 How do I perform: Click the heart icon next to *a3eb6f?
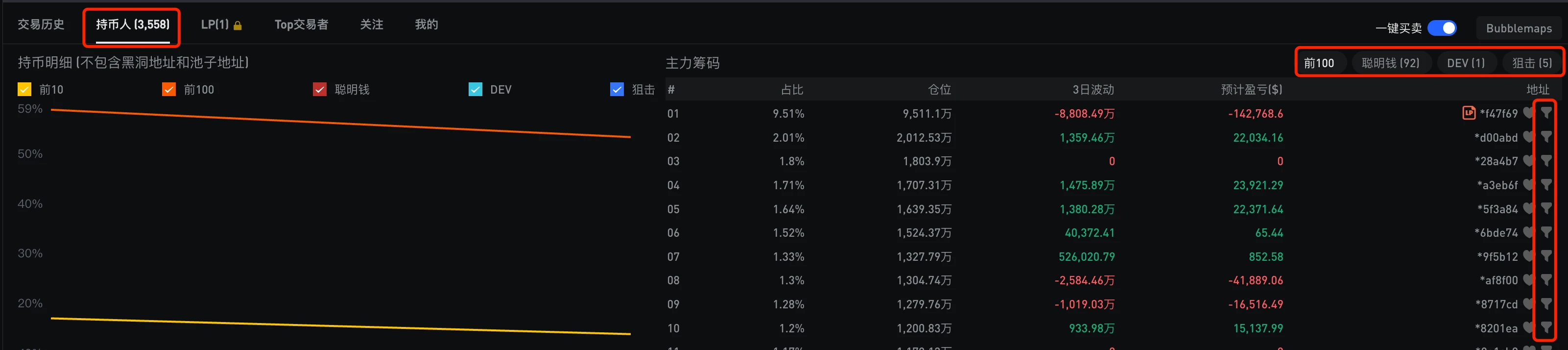tap(1528, 185)
